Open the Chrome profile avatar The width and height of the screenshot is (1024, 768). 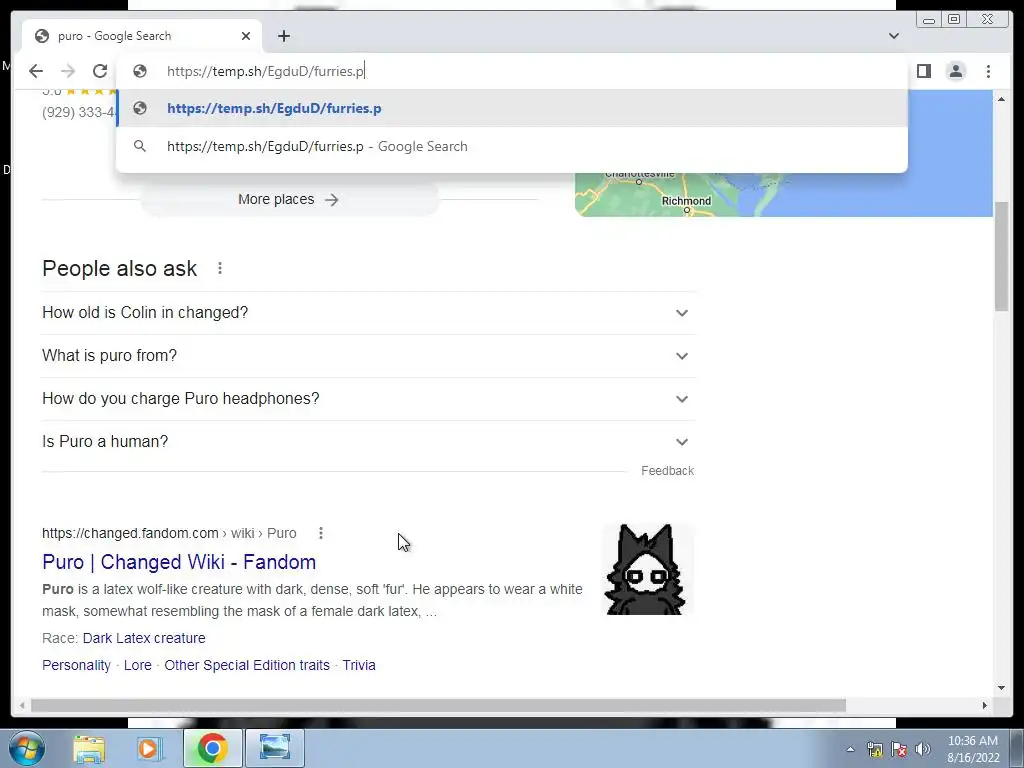(955, 71)
